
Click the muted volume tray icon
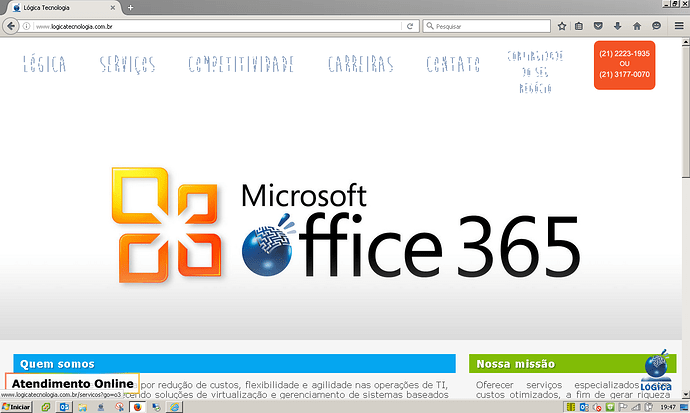[x=597, y=407]
